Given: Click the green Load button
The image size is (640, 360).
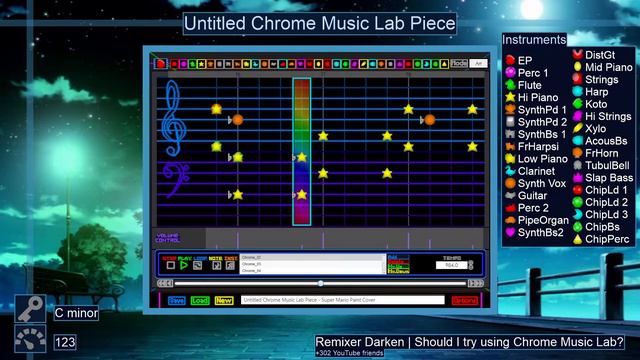Looking at the screenshot, I should click(x=200, y=300).
